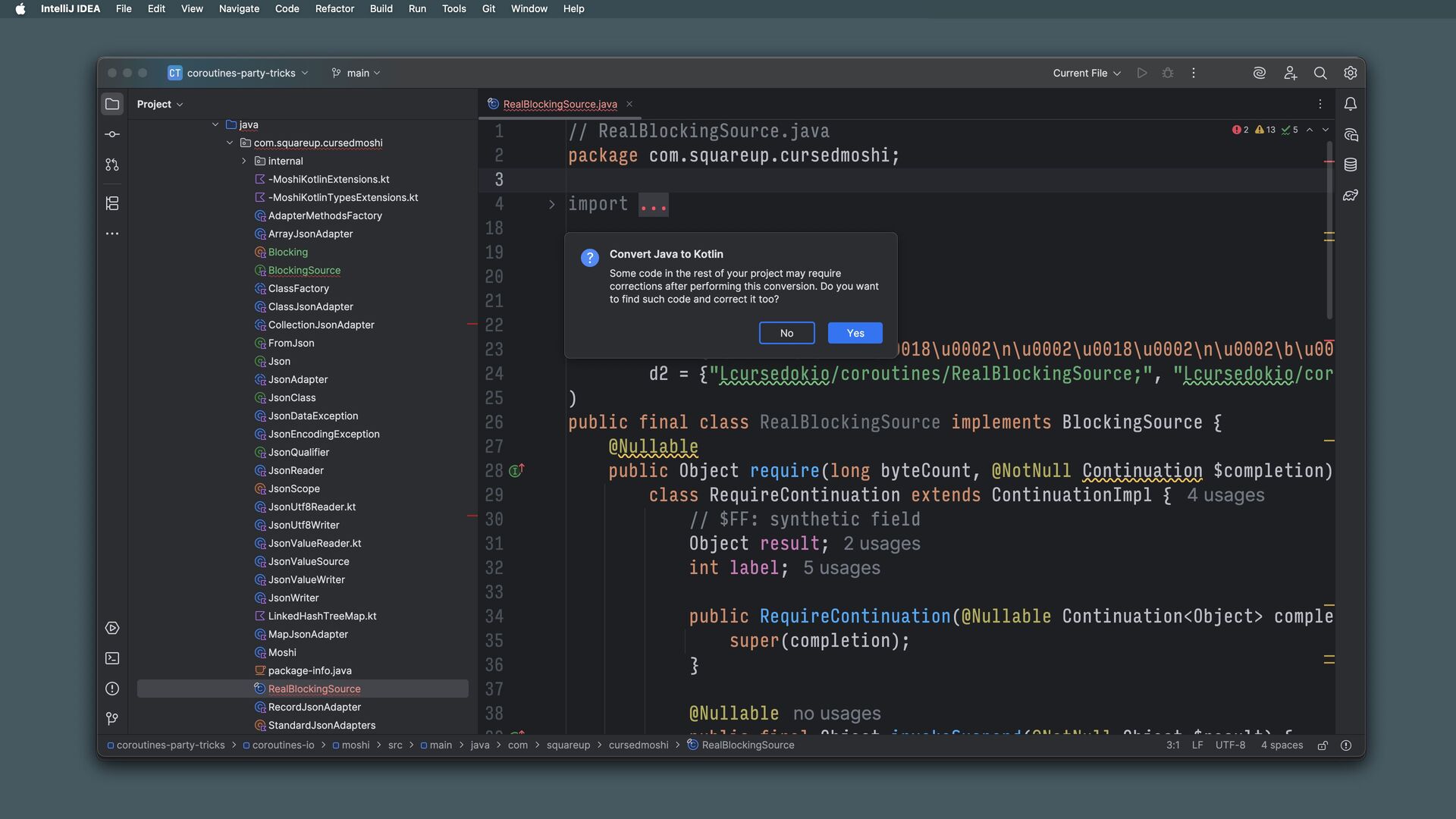The width and height of the screenshot is (1456, 819).
Task: Click Yes in Convert Java to Kotlin dialog
Action: [855, 333]
